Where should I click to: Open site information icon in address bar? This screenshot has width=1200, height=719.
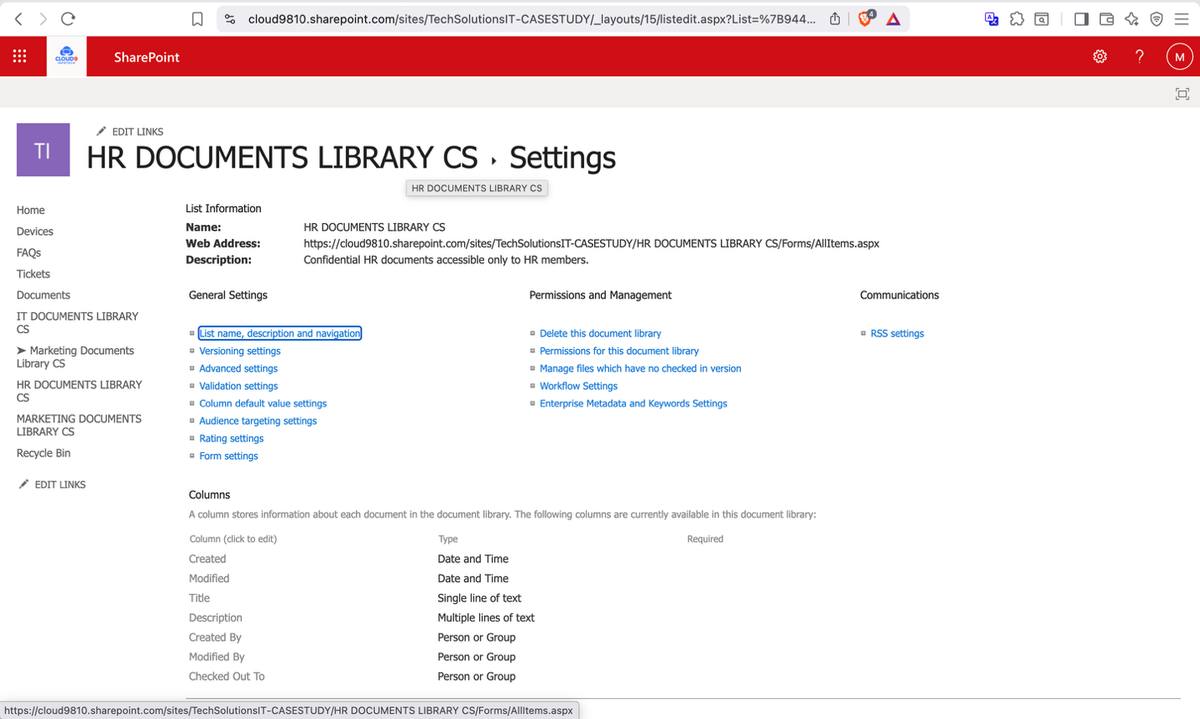(x=230, y=18)
